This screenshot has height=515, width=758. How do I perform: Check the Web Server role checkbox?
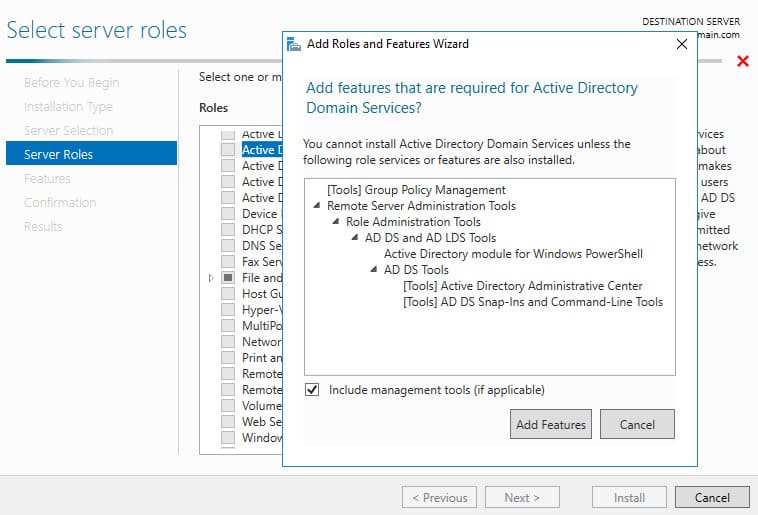(x=228, y=421)
